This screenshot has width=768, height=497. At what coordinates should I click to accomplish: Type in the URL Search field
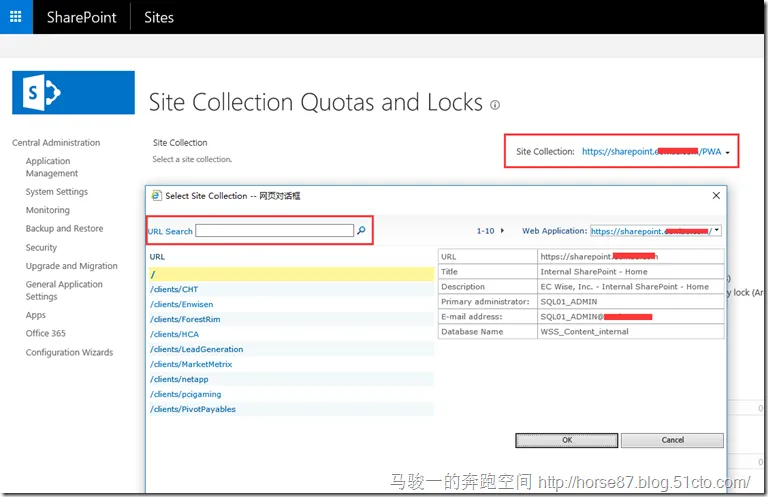(274, 231)
